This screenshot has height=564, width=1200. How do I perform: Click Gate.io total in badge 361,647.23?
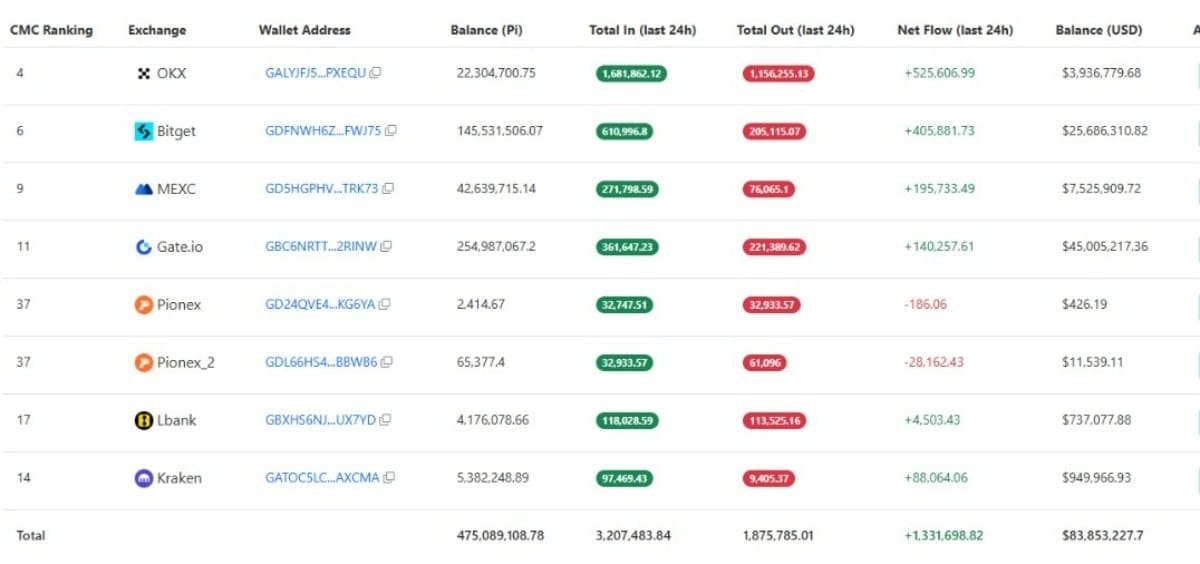coord(628,247)
